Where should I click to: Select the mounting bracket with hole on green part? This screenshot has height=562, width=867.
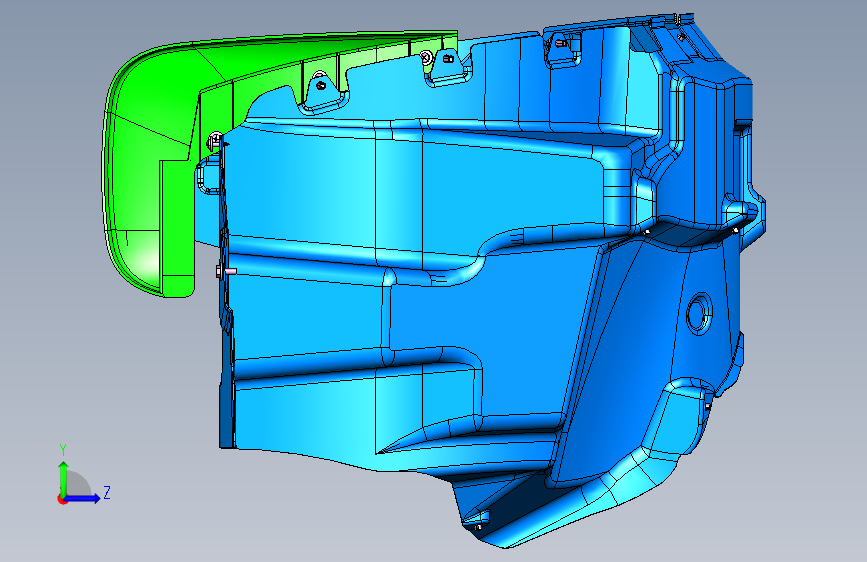pyautogui.click(x=322, y=92)
